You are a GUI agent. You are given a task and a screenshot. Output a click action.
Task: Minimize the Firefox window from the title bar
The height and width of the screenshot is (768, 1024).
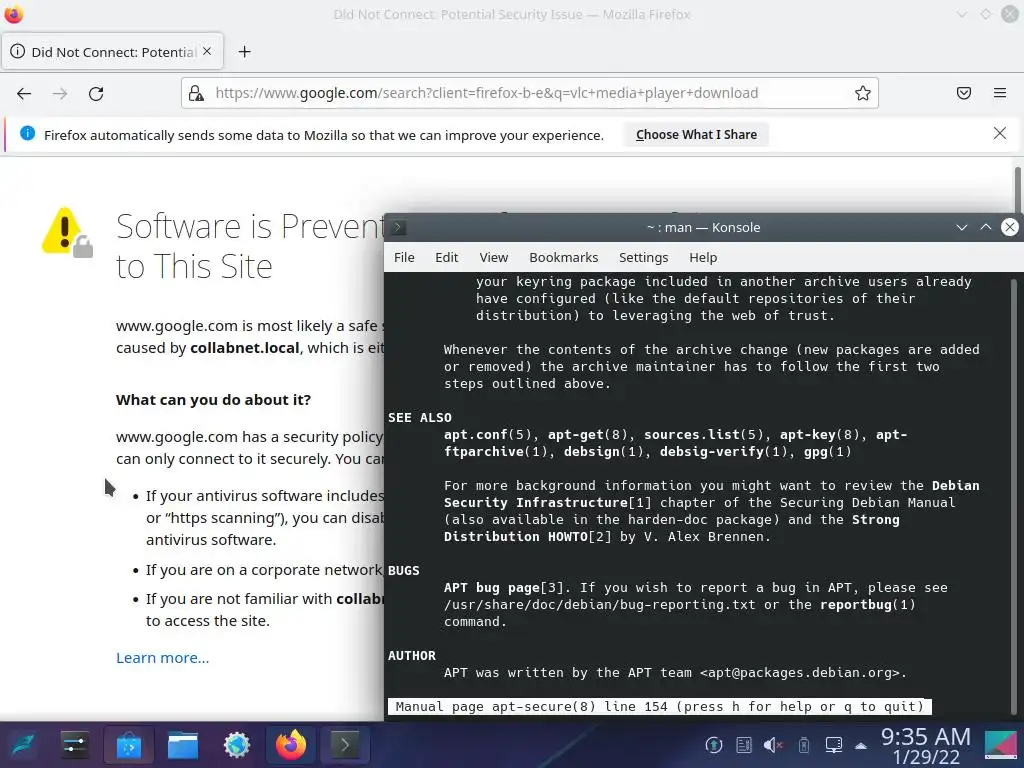click(961, 14)
